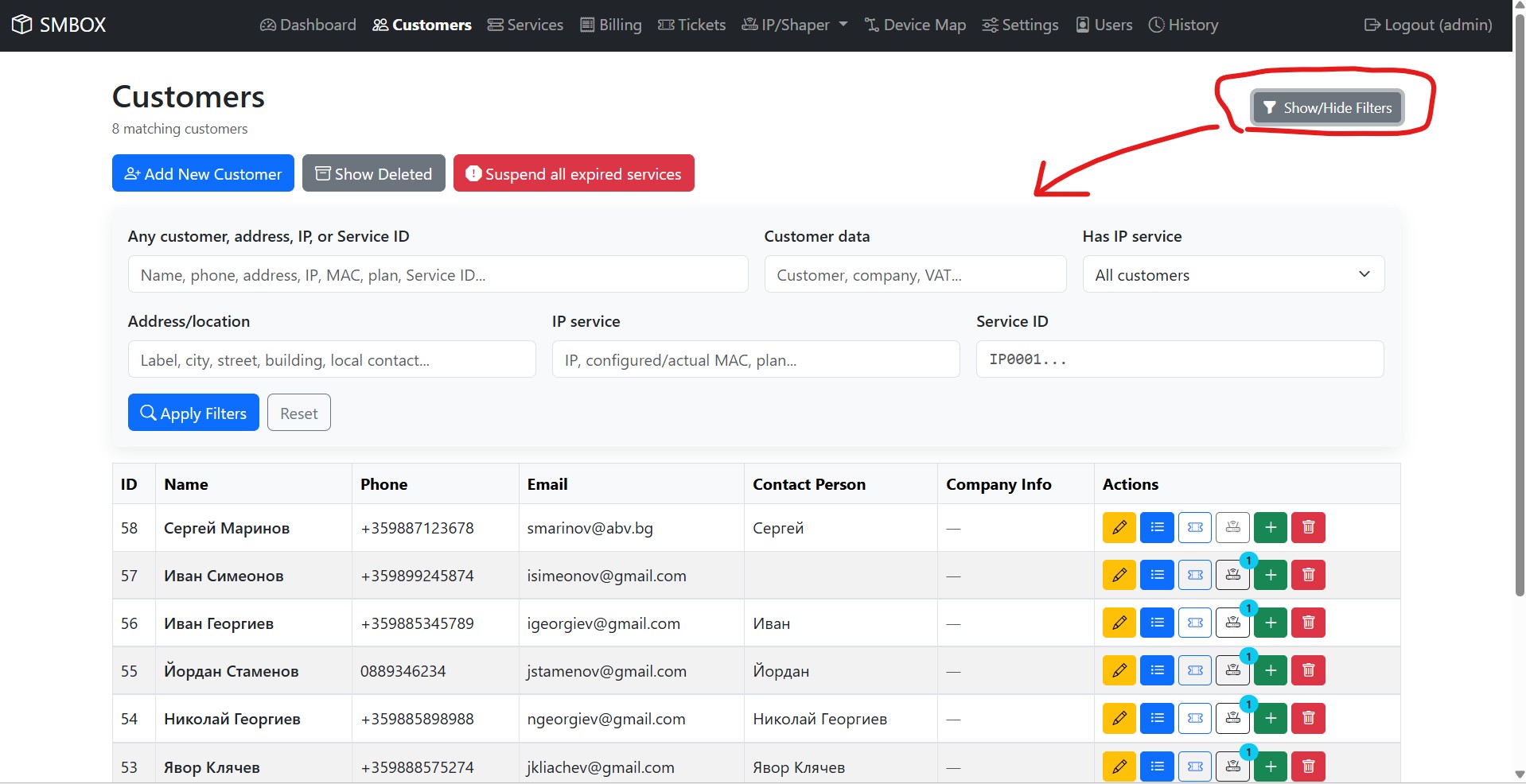Click Suspend all expired services

point(574,173)
